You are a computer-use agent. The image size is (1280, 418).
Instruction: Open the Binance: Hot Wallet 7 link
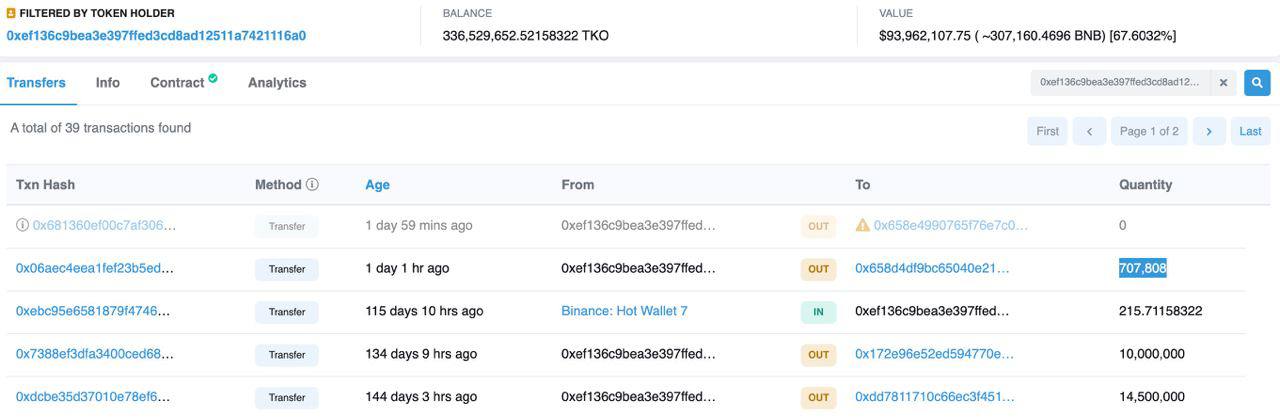click(x=624, y=311)
